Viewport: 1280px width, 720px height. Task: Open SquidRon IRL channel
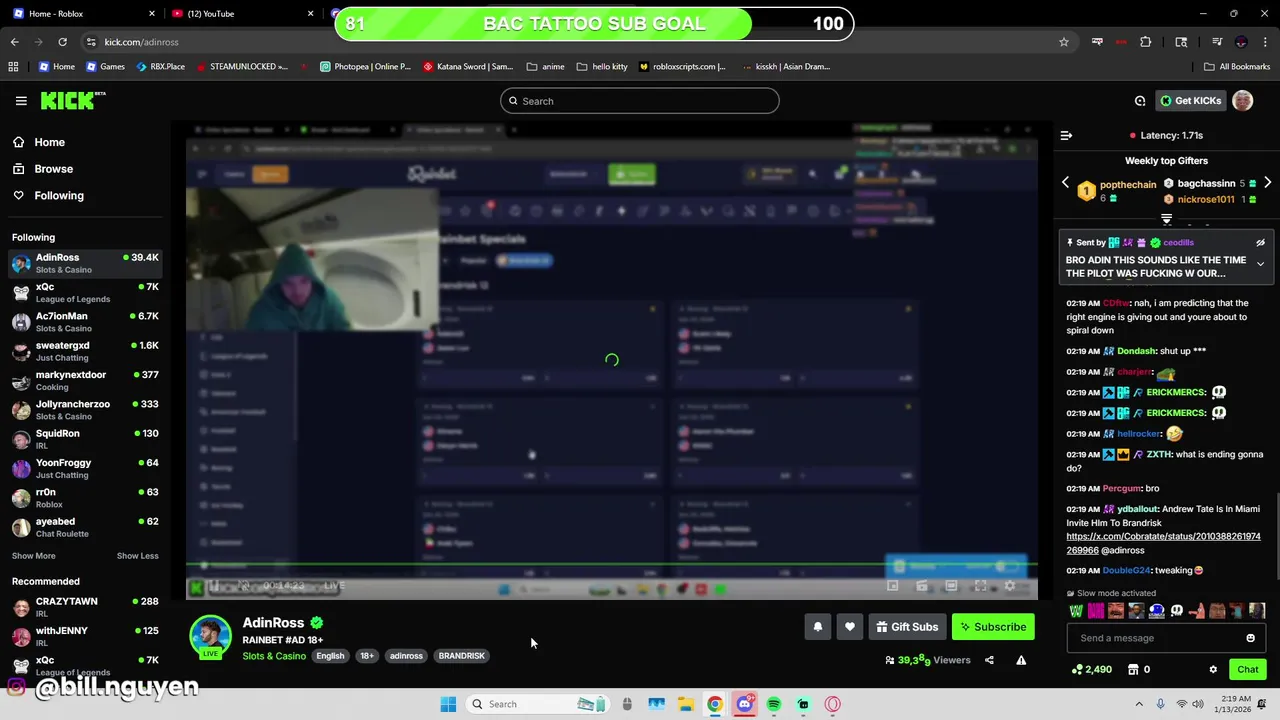point(85,439)
